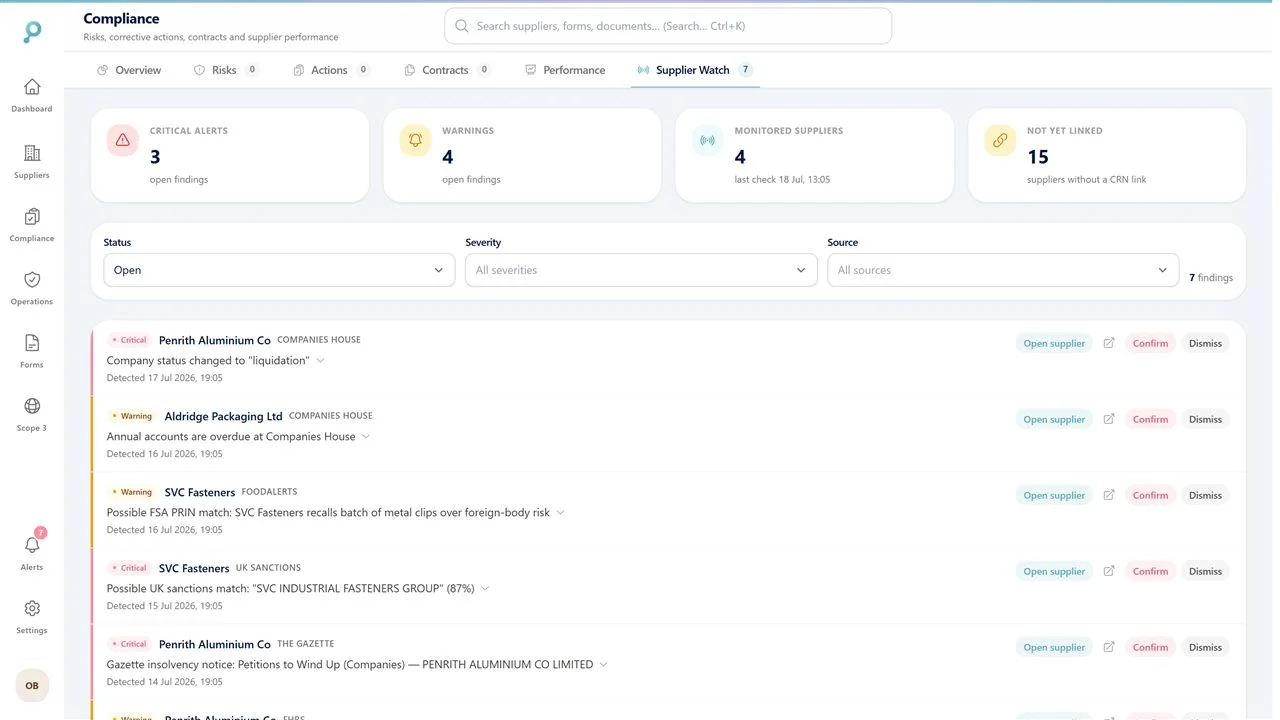
Task: Click the 'THE GAZETTE' source label
Action: [306, 644]
